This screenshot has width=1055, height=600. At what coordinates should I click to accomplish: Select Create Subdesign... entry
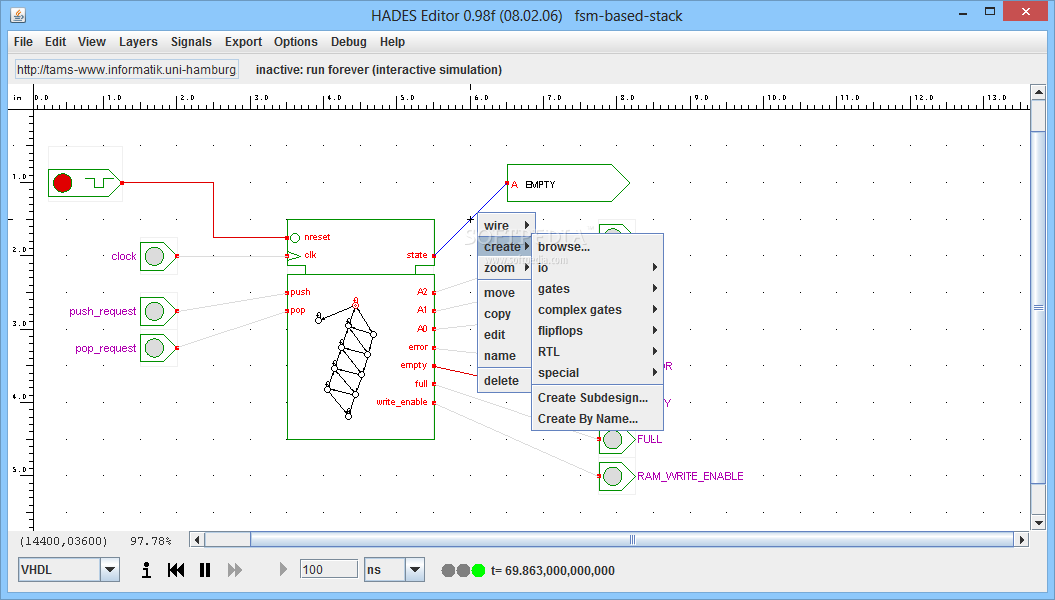coord(597,398)
